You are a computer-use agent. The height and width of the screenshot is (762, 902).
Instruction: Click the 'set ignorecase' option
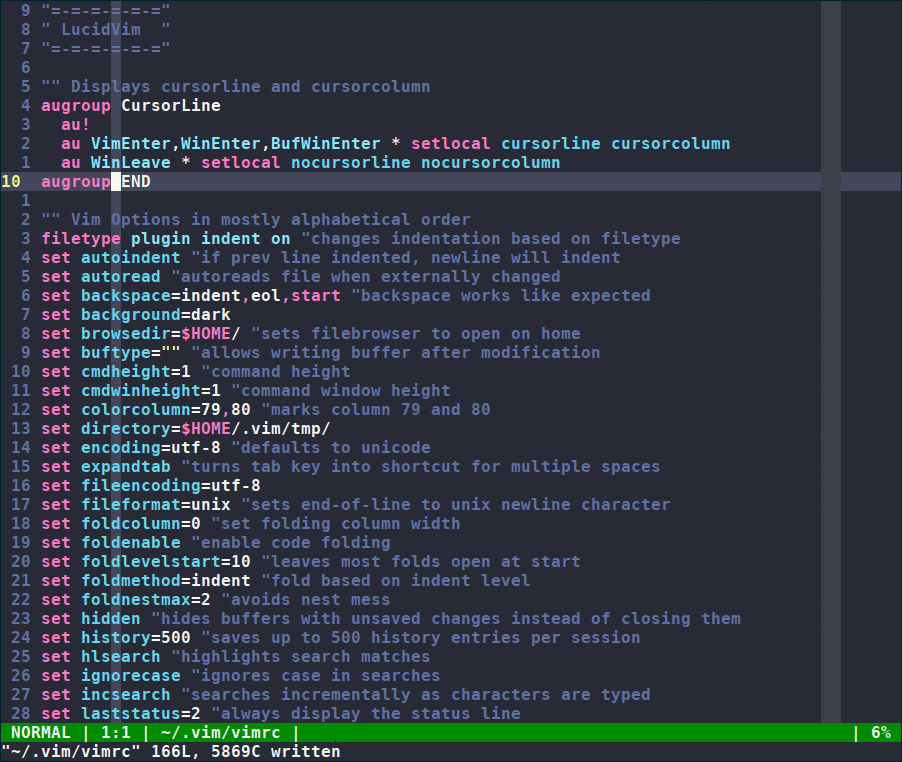pos(110,675)
